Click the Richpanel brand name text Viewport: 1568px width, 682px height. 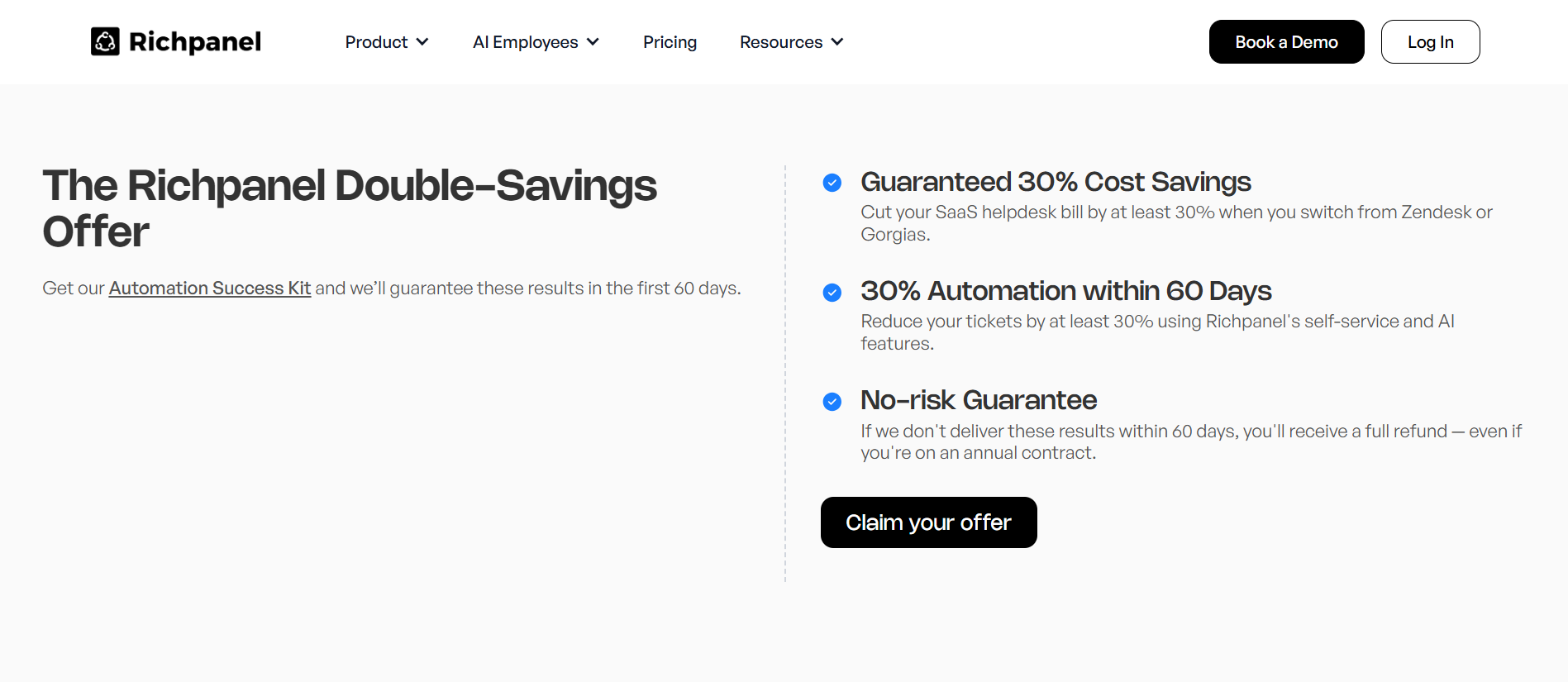click(x=195, y=42)
